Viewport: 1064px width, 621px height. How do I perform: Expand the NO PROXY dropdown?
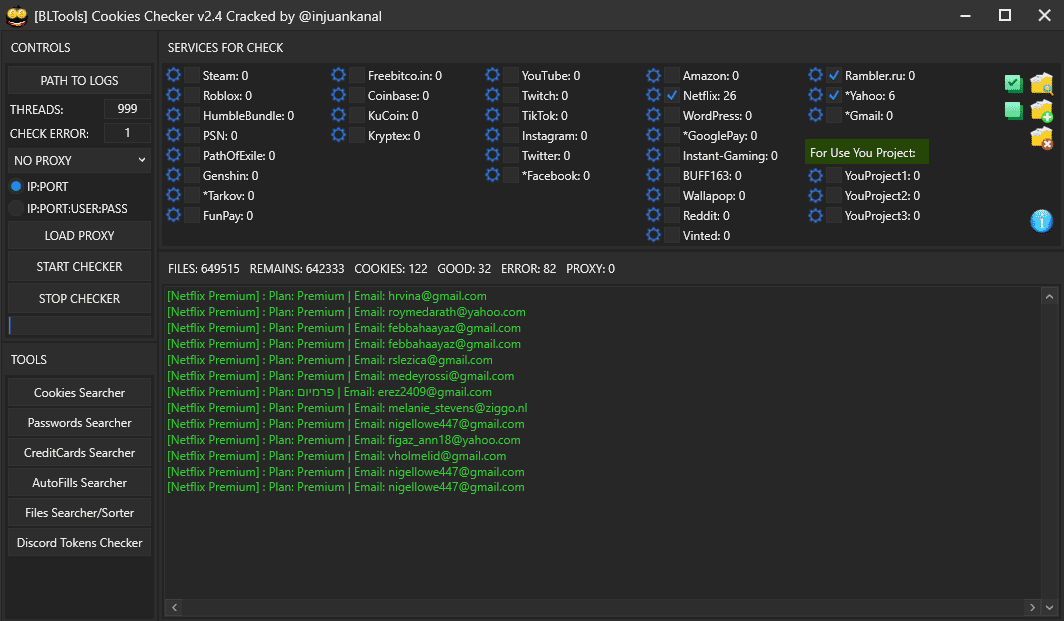pyautogui.click(x=80, y=160)
